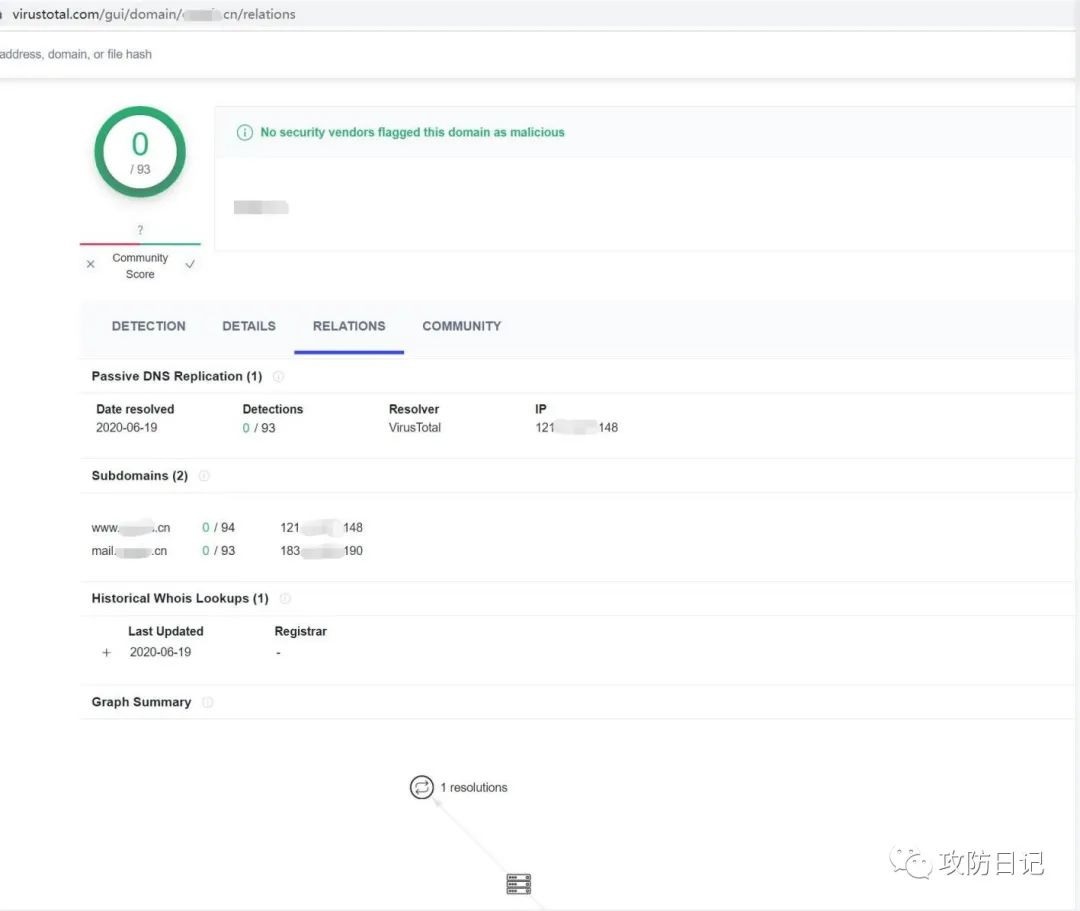Click info icon next to Graph Summary
1080x911 pixels.
click(x=207, y=702)
